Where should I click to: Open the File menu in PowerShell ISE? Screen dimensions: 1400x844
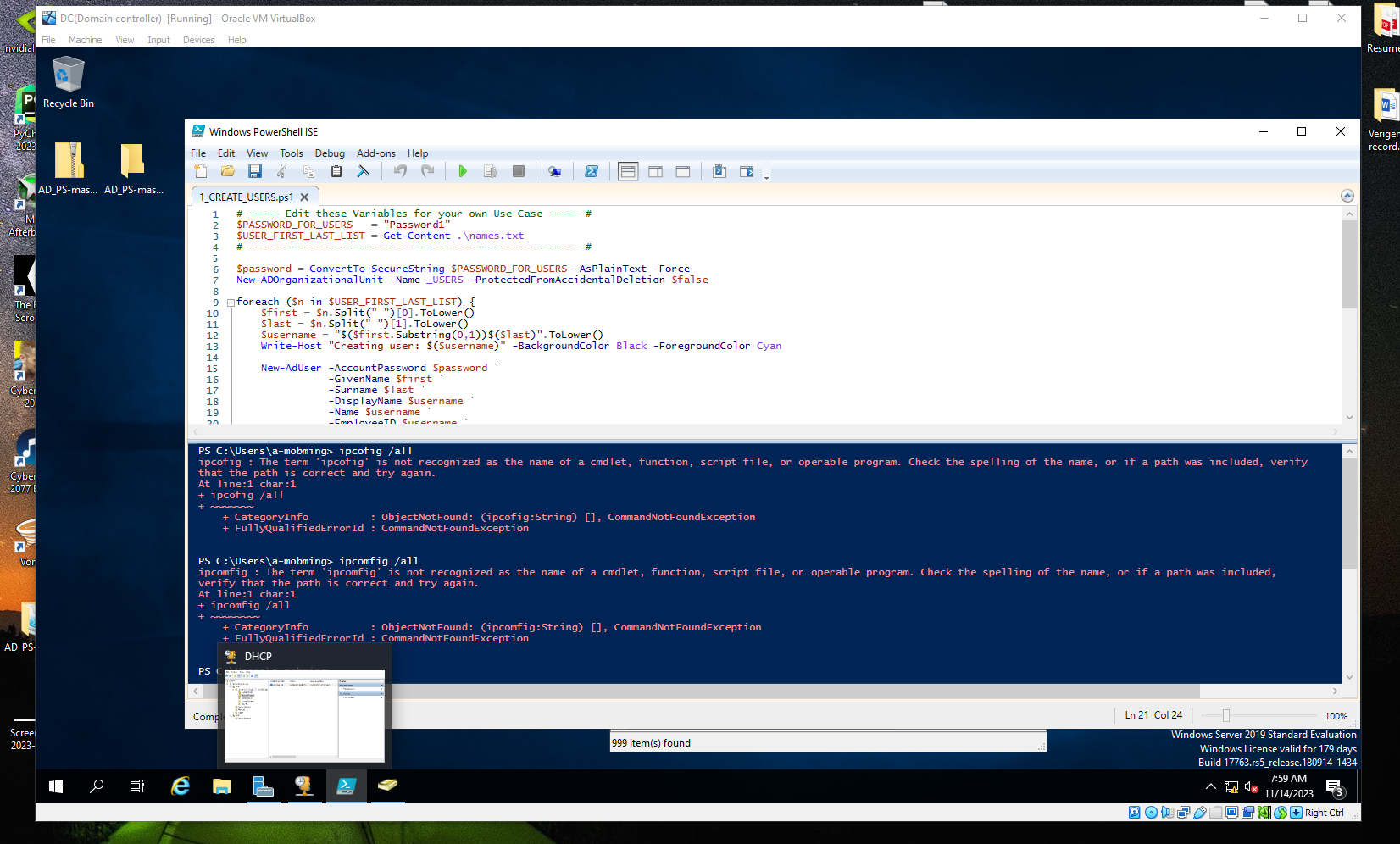click(x=198, y=153)
